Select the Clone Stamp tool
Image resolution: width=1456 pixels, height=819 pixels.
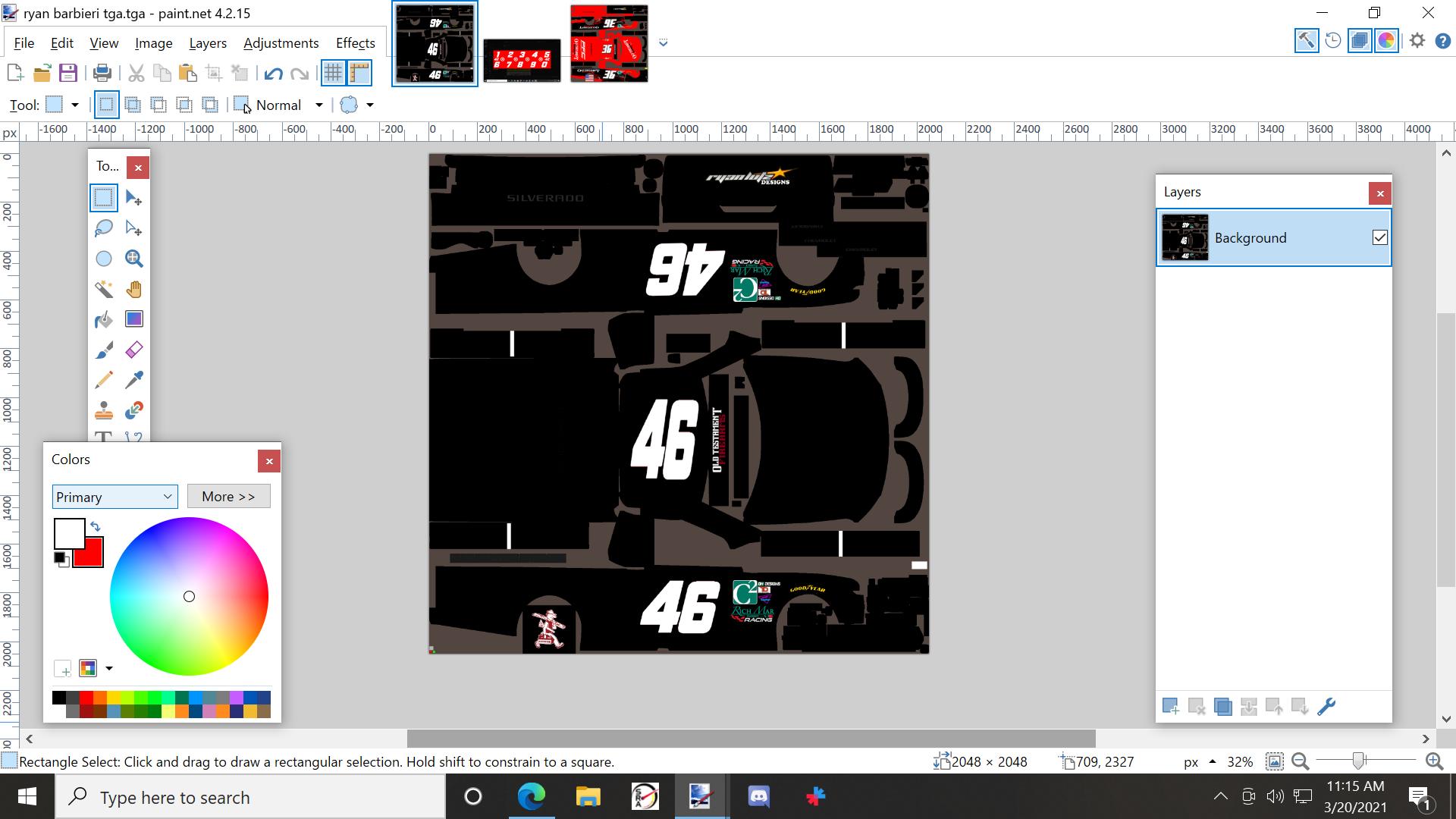[x=104, y=410]
